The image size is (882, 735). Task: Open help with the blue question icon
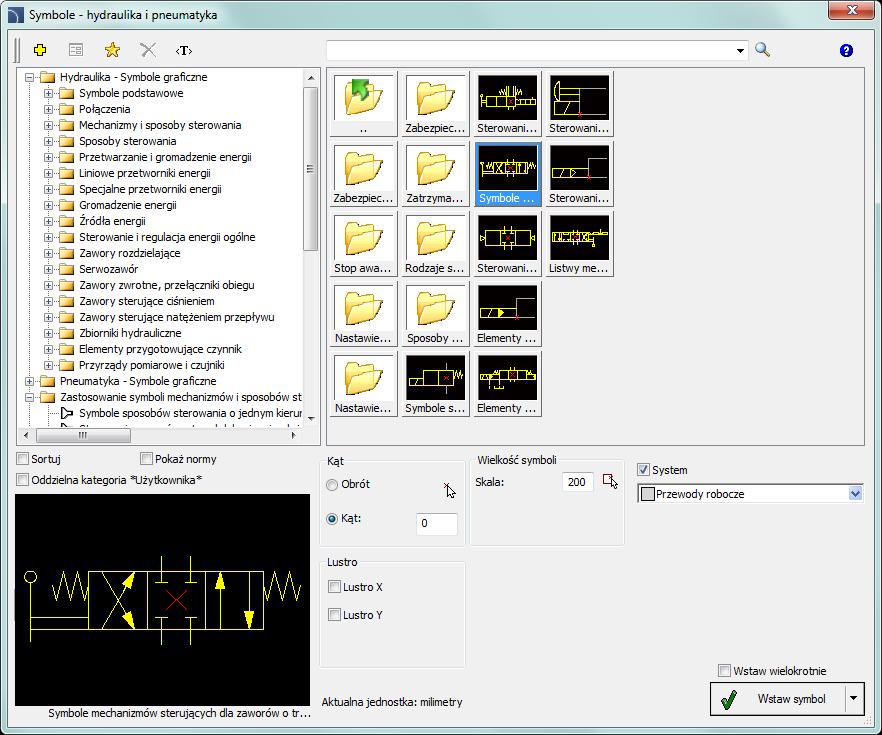(846, 51)
